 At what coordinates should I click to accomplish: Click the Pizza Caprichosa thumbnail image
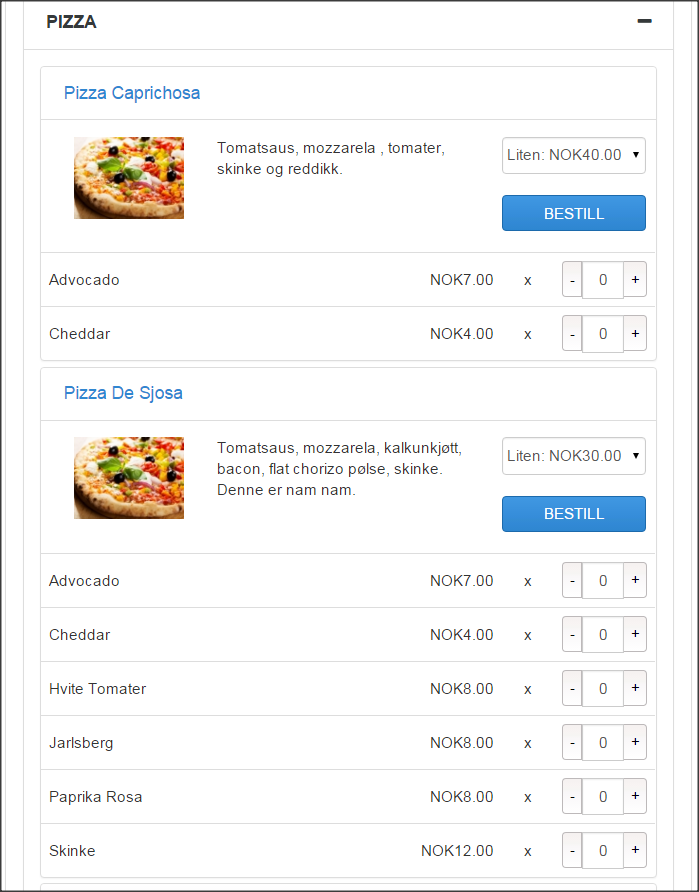[x=129, y=177]
